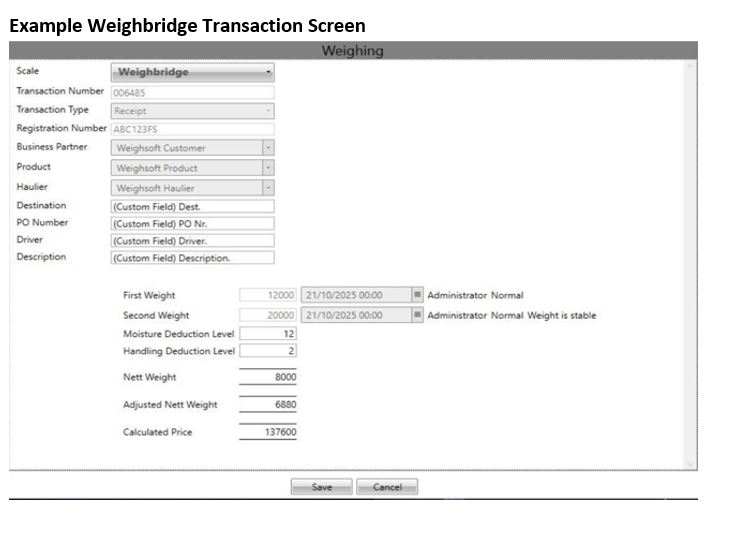
Task: Click the Save button
Action: [322, 487]
